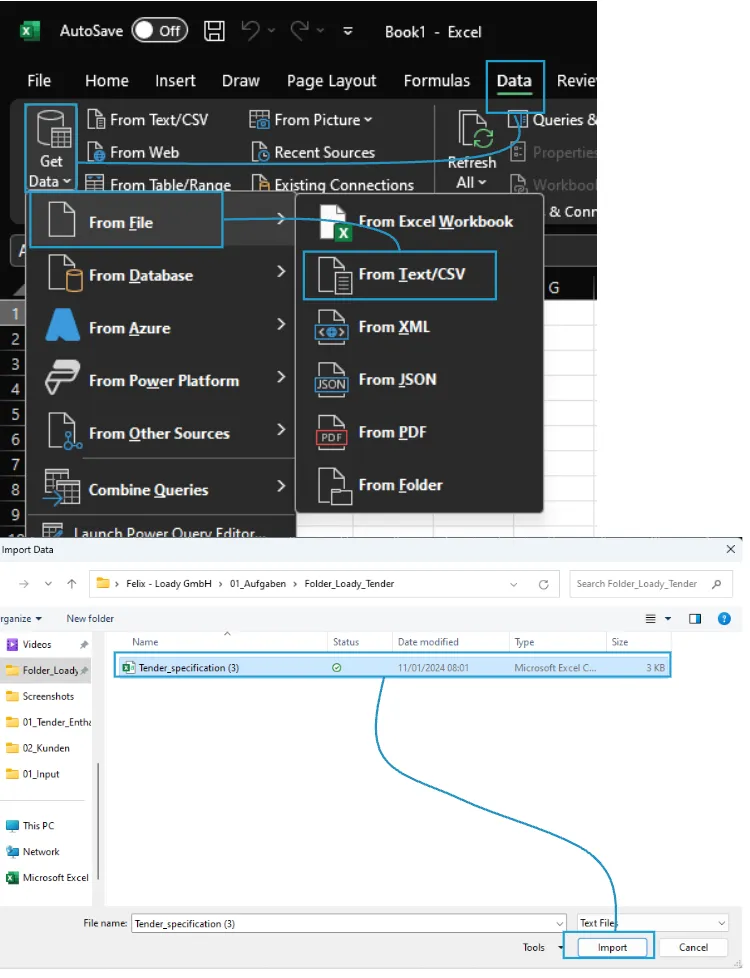Click the Forward arrow in Import Data
750x978 pixels.
24,584
